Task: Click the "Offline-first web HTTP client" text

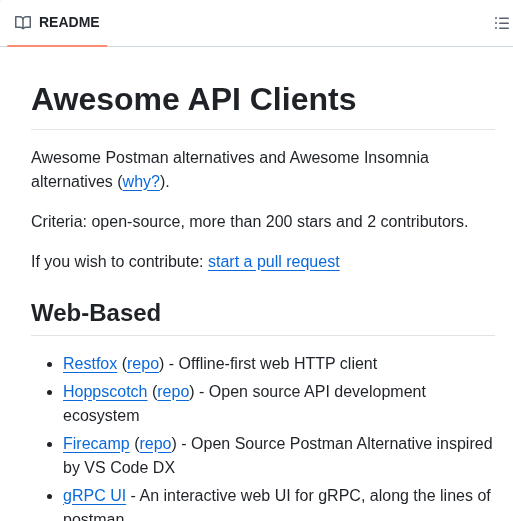Action: (x=278, y=363)
